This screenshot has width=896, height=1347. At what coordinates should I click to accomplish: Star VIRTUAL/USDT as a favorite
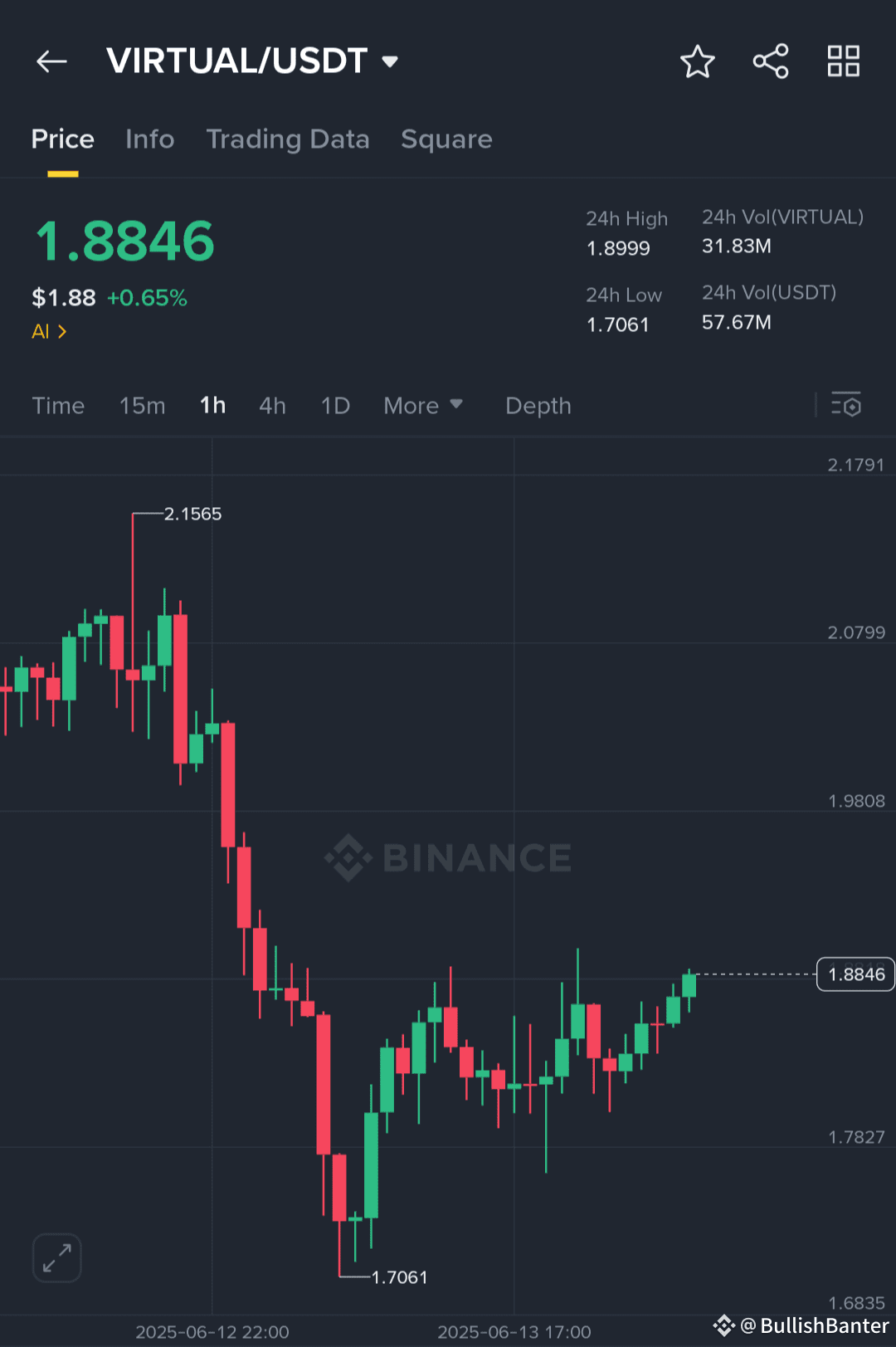pos(698,61)
